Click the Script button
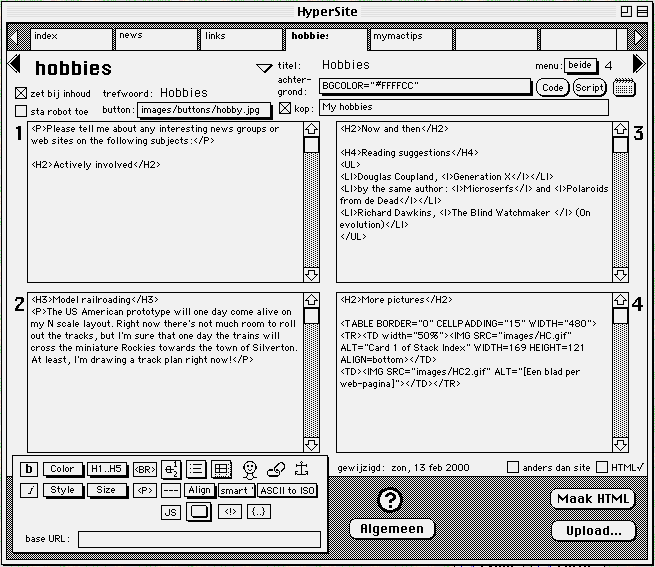 coord(589,87)
